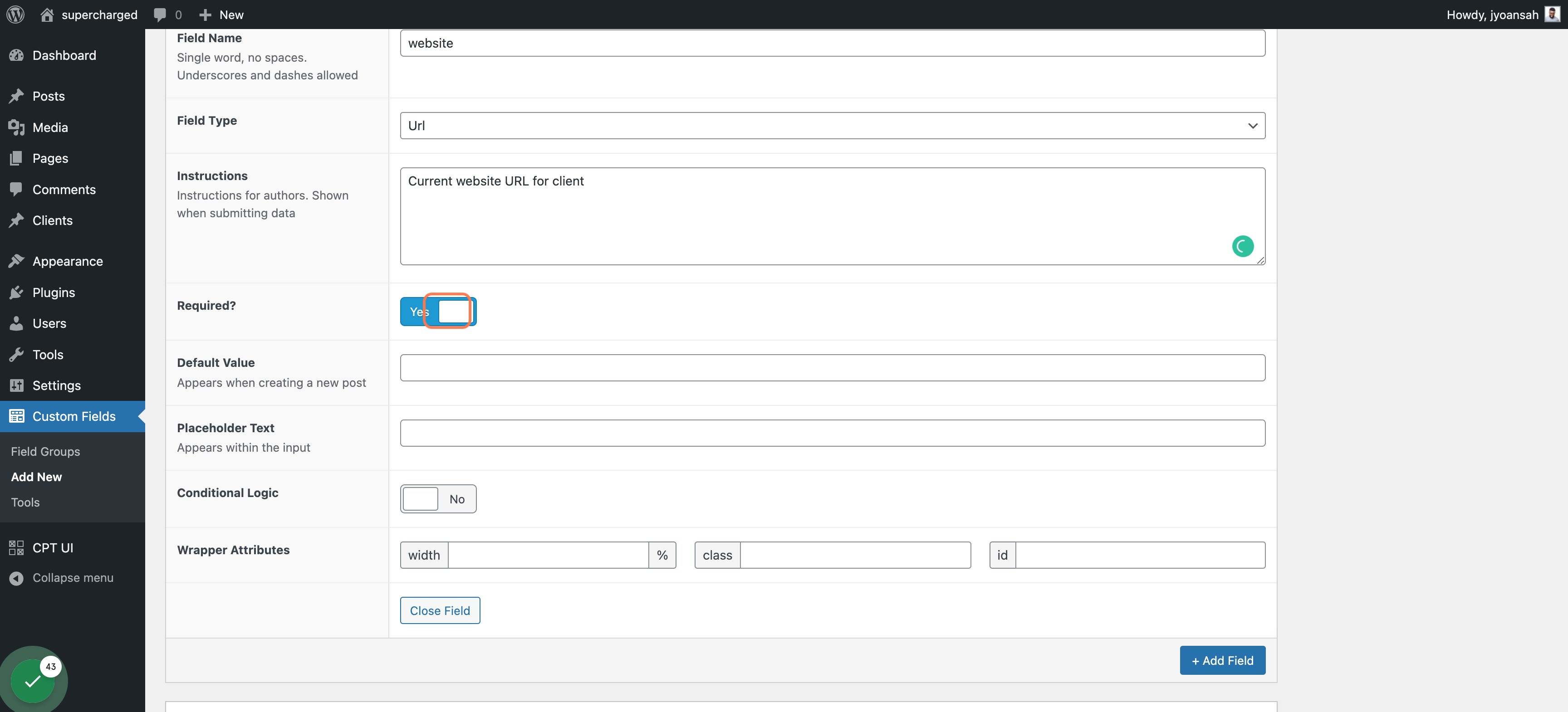This screenshot has width=1568, height=712.
Task: Open the comments bubble icon in admin bar
Action: coord(160,15)
